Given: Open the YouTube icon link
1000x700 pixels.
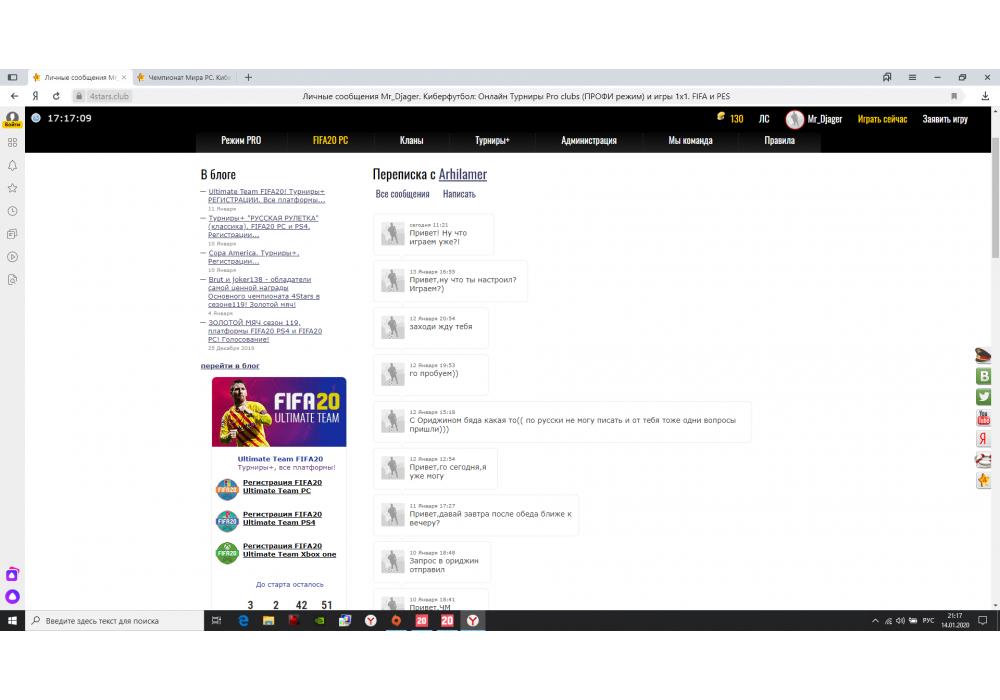Looking at the screenshot, I should (x=983, y=418).
